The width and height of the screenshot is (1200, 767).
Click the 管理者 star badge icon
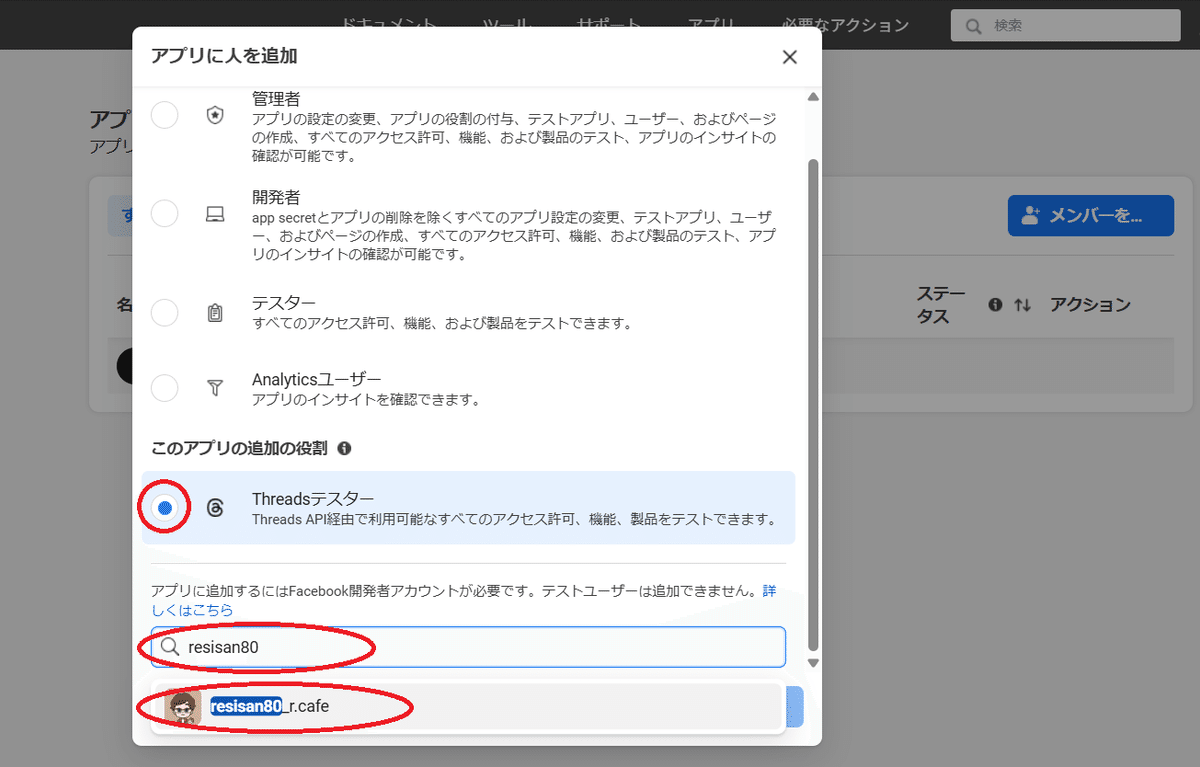[215, 114]
